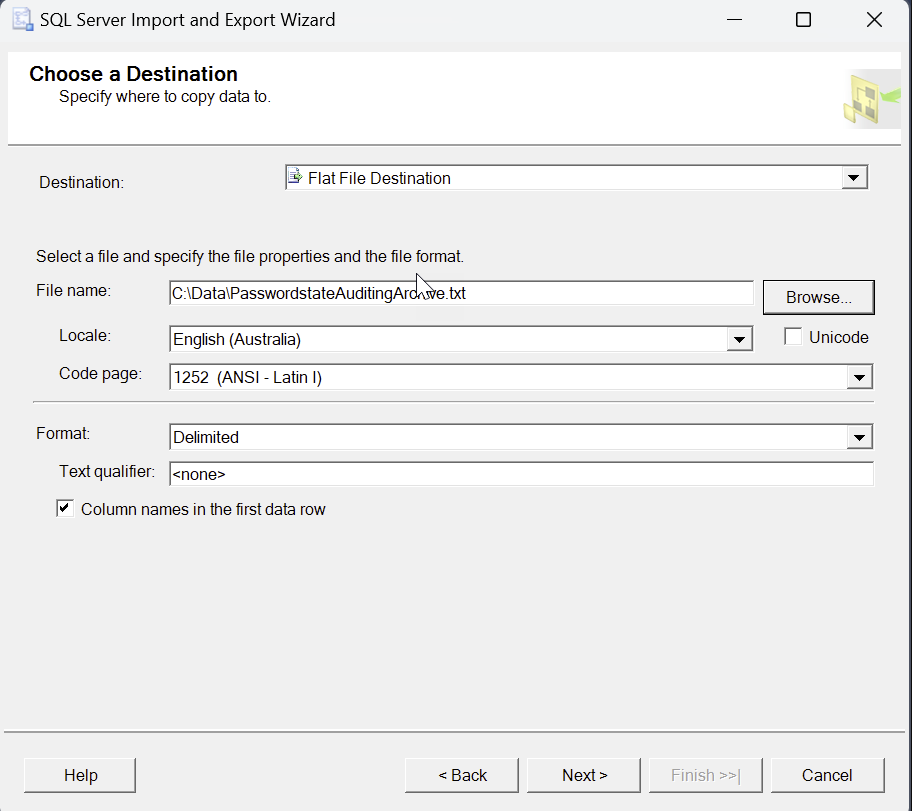Viewport: 912px width, 811px height.
Task: Enable the Unicode checkbox
Action: [793, 337]
